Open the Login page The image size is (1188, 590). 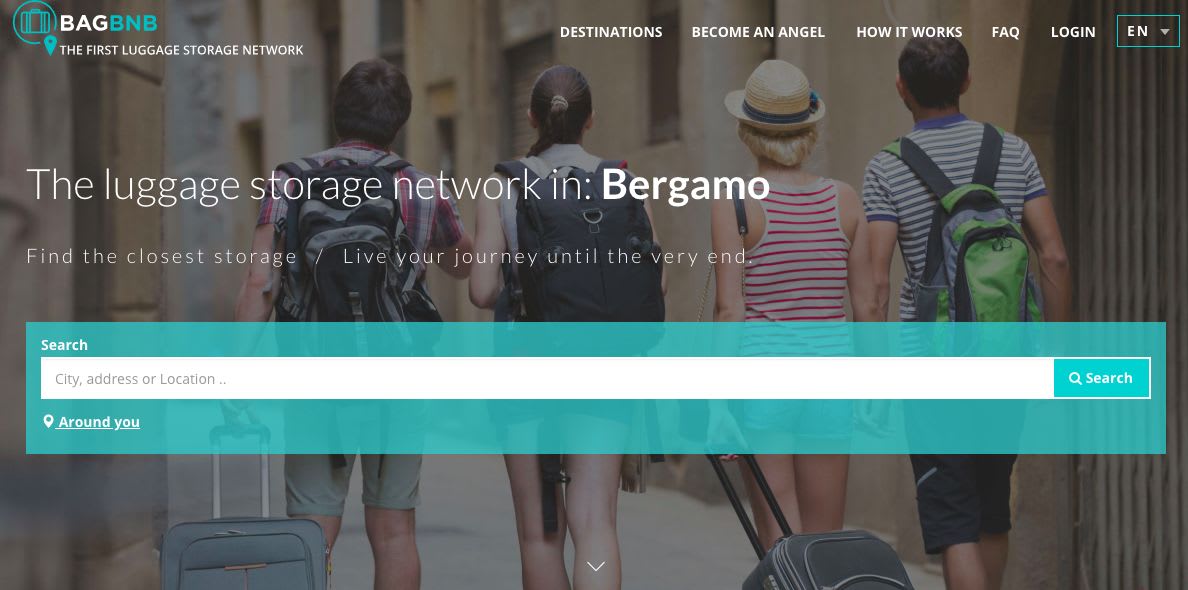[x=1073, y=32]
